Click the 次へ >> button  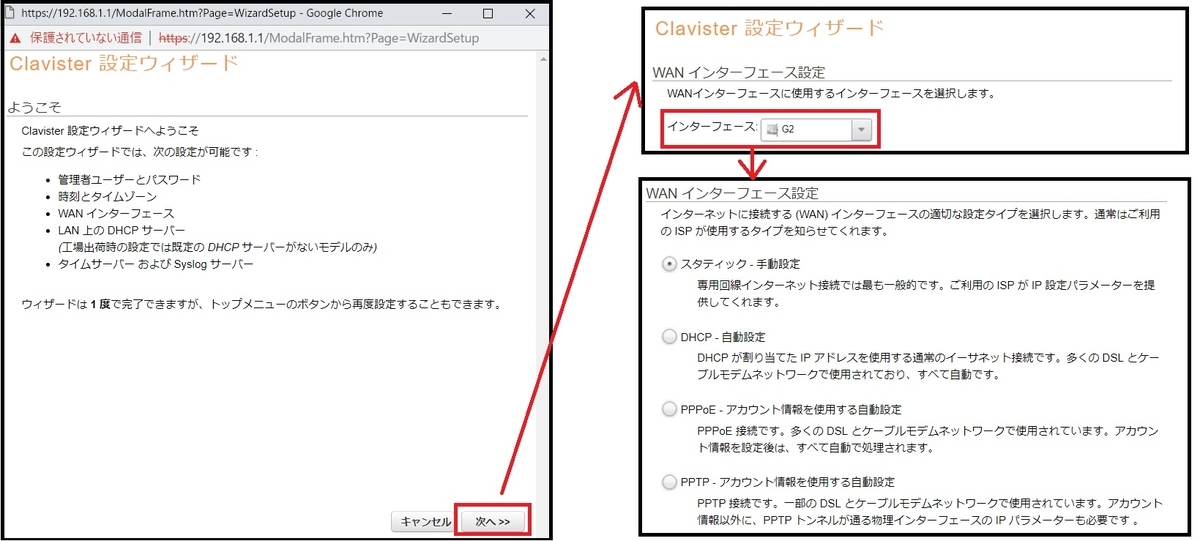[492, 522]
